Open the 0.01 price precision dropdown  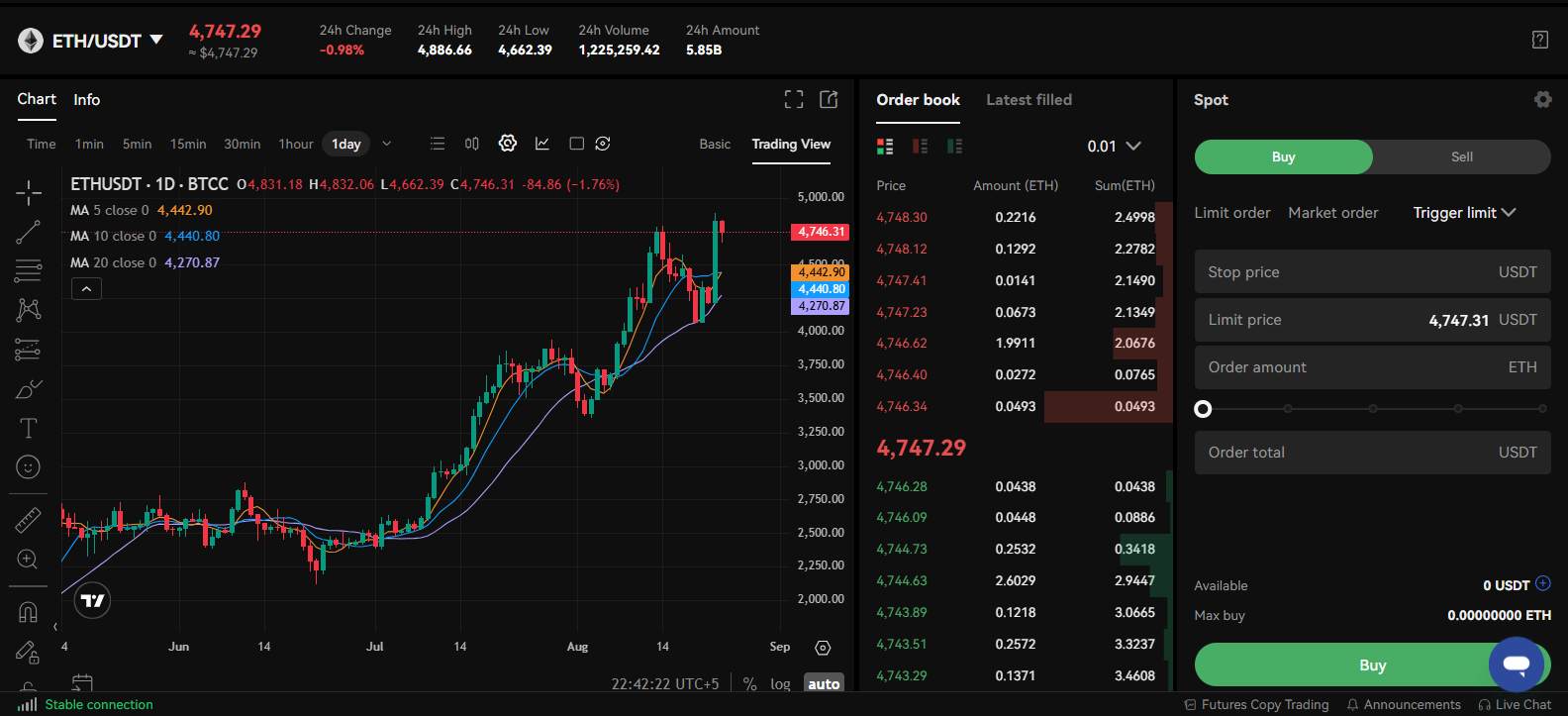[x=1114, y=146]
